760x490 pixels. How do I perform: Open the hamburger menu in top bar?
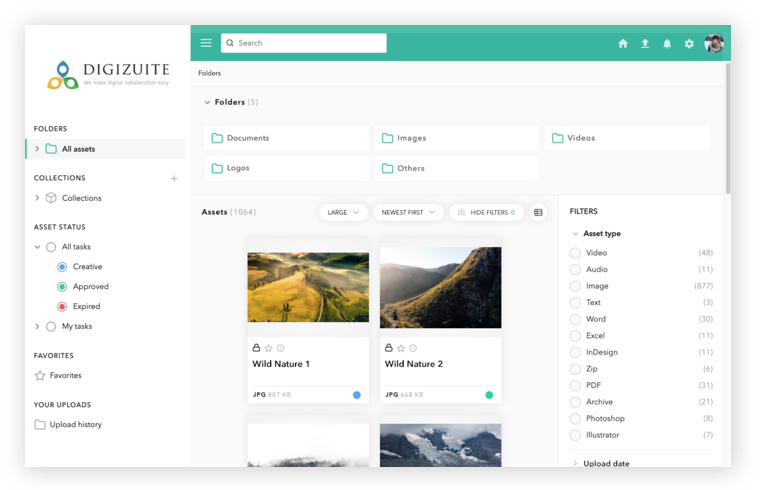(x=206, y=43)
